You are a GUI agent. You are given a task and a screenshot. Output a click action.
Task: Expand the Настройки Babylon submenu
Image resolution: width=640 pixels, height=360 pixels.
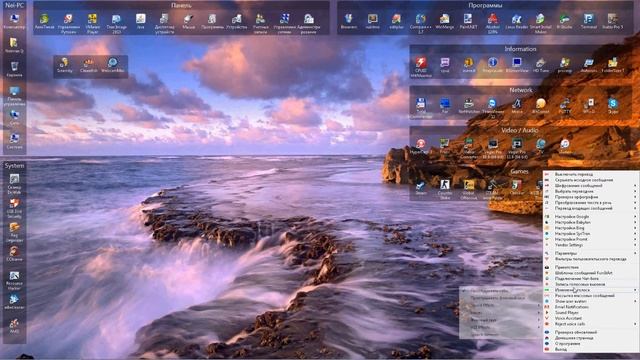[x=591, y=222]
